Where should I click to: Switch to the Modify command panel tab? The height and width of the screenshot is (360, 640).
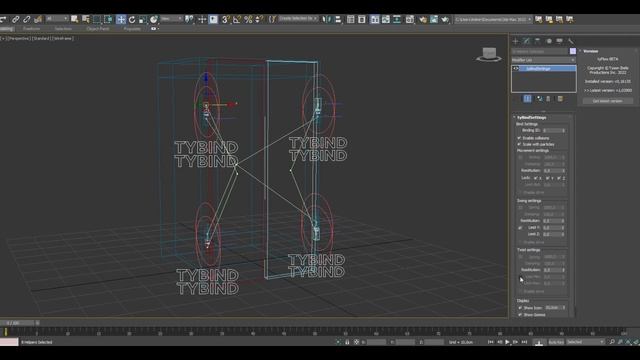coord(527,41)
